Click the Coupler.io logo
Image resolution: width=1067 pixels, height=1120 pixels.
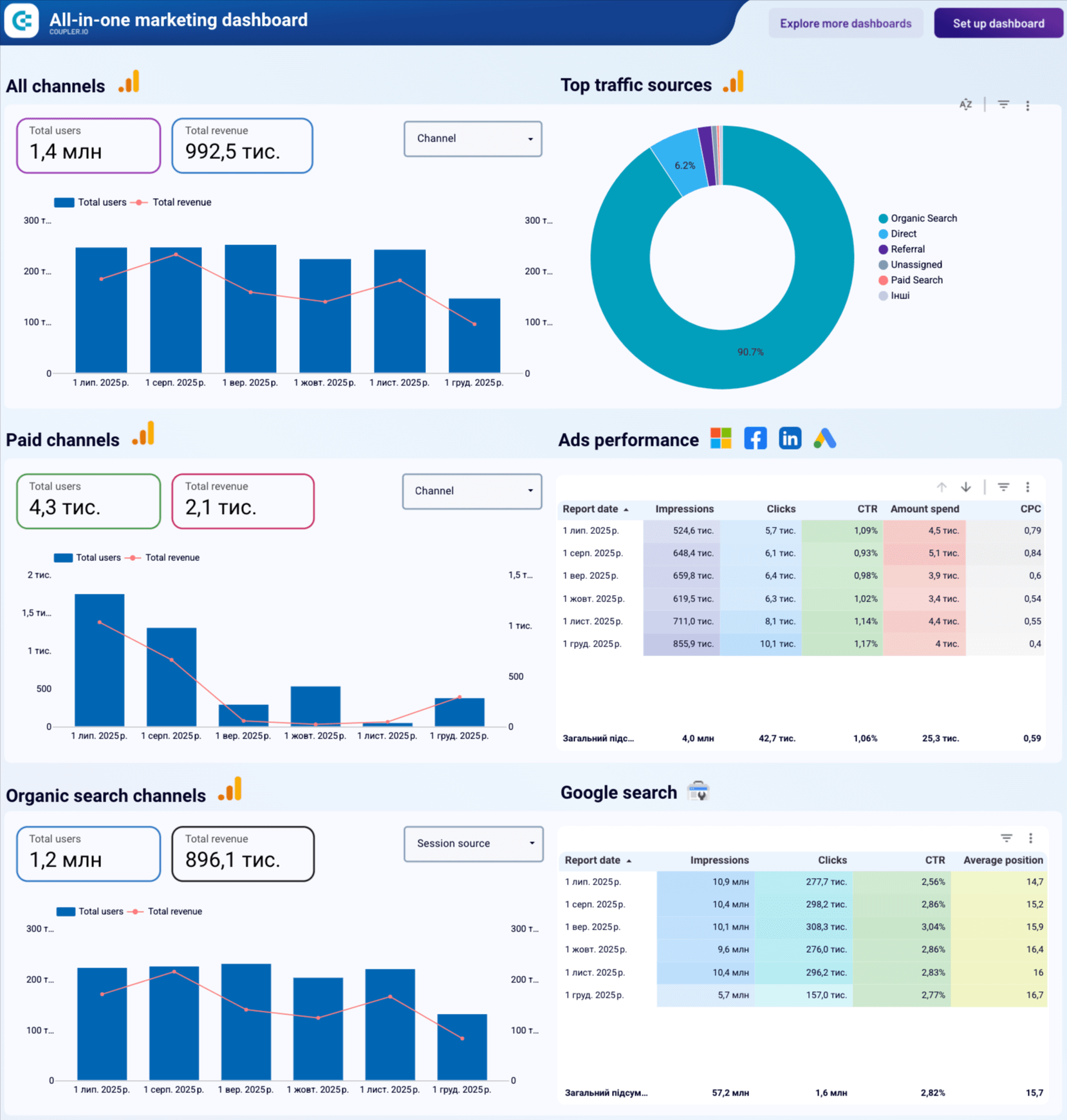coord(21,21)
